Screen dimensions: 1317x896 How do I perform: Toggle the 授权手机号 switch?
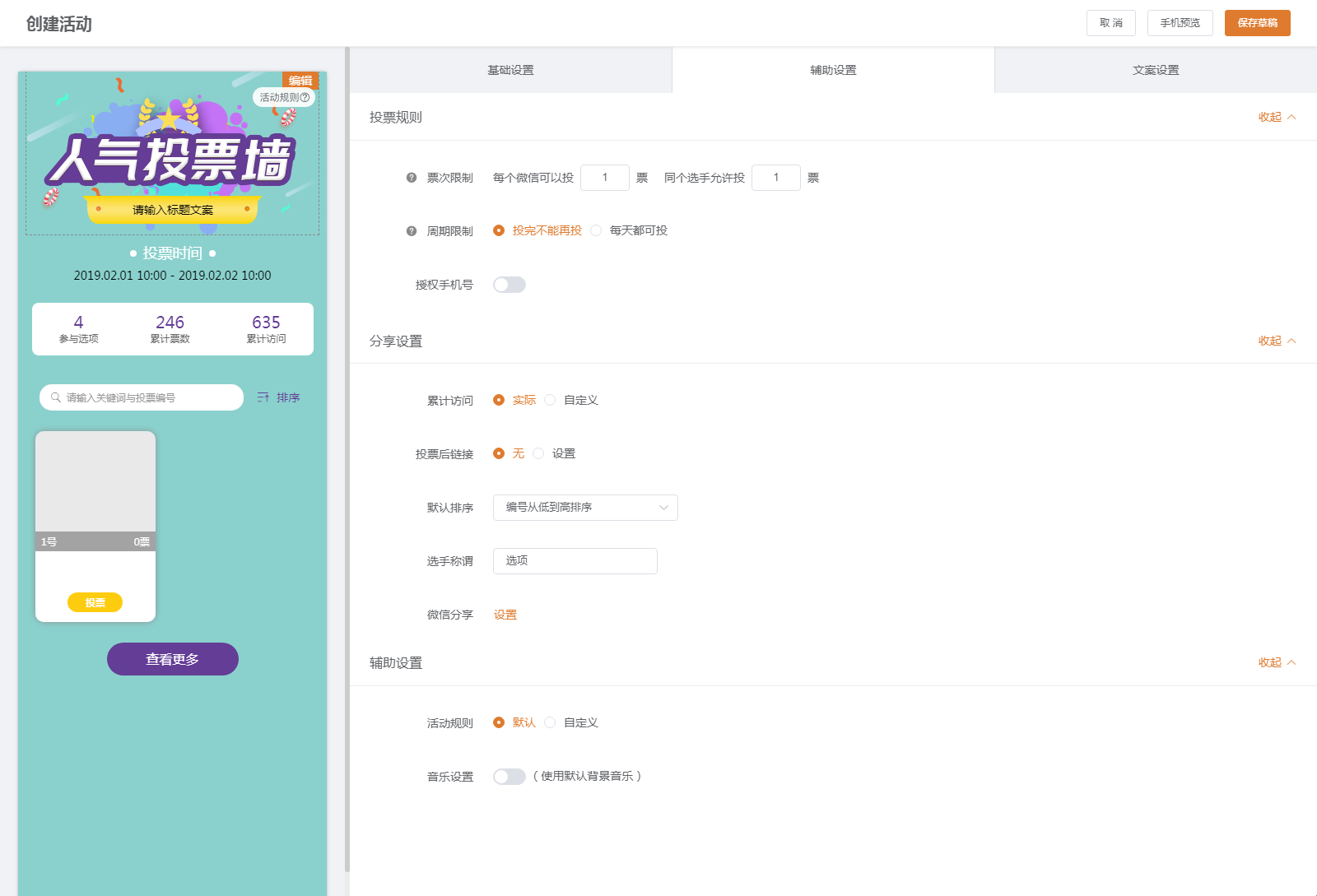pyautogui.click(x=509, y=285)
